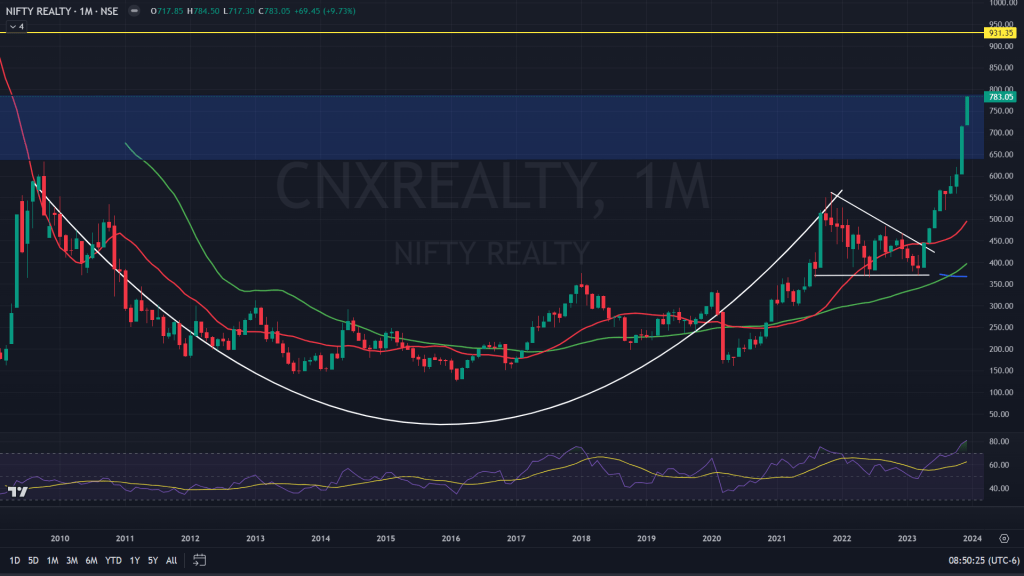Expand the collapsed indicators legend

[15, 27]
